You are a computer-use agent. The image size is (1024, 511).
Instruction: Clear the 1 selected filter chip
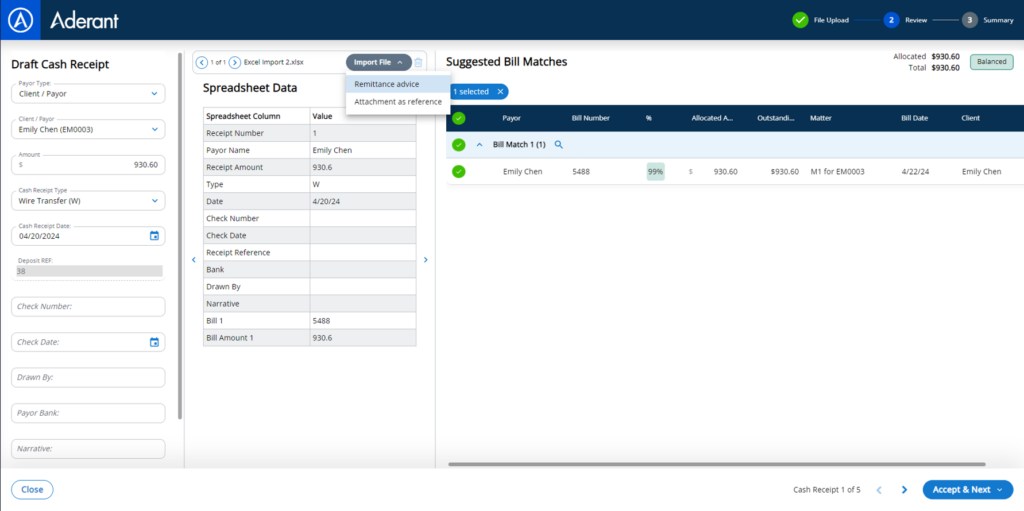tap(500, 91)
